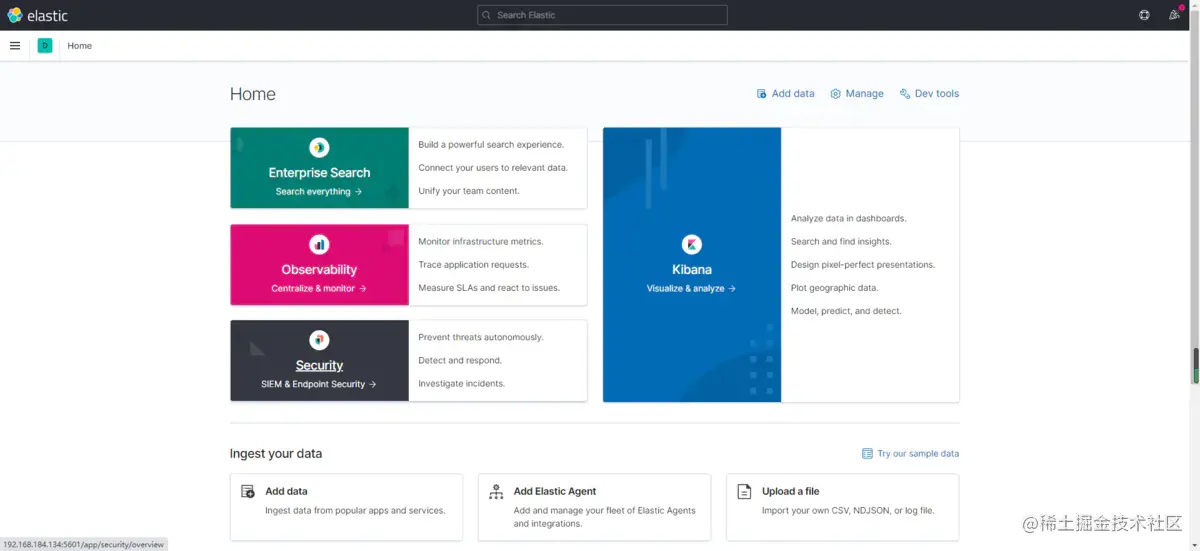Click the Security logo icon
Viewport: 1200px width, 551px height.
(319, 340)
